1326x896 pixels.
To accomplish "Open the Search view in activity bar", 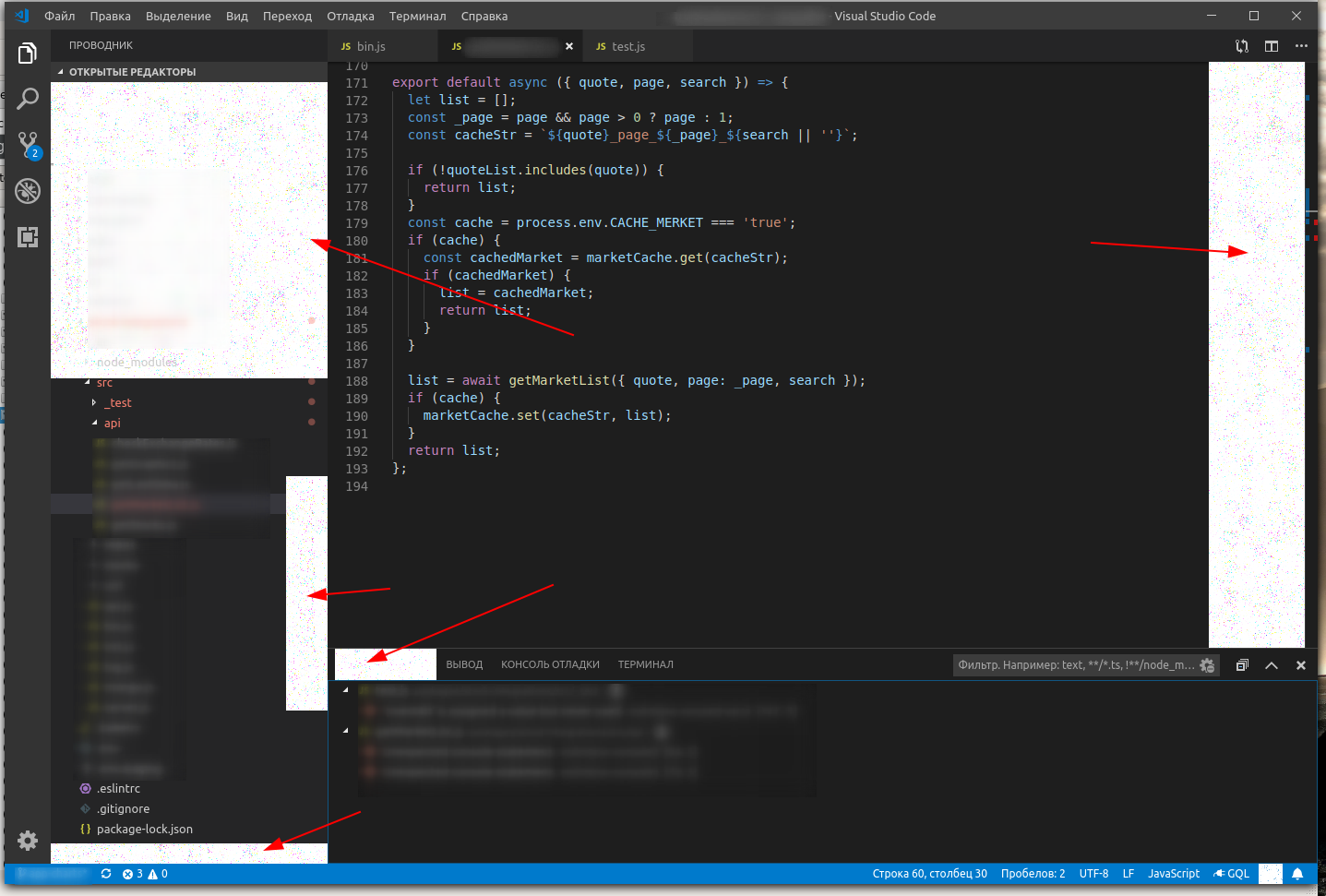I will tap(28, 99).
